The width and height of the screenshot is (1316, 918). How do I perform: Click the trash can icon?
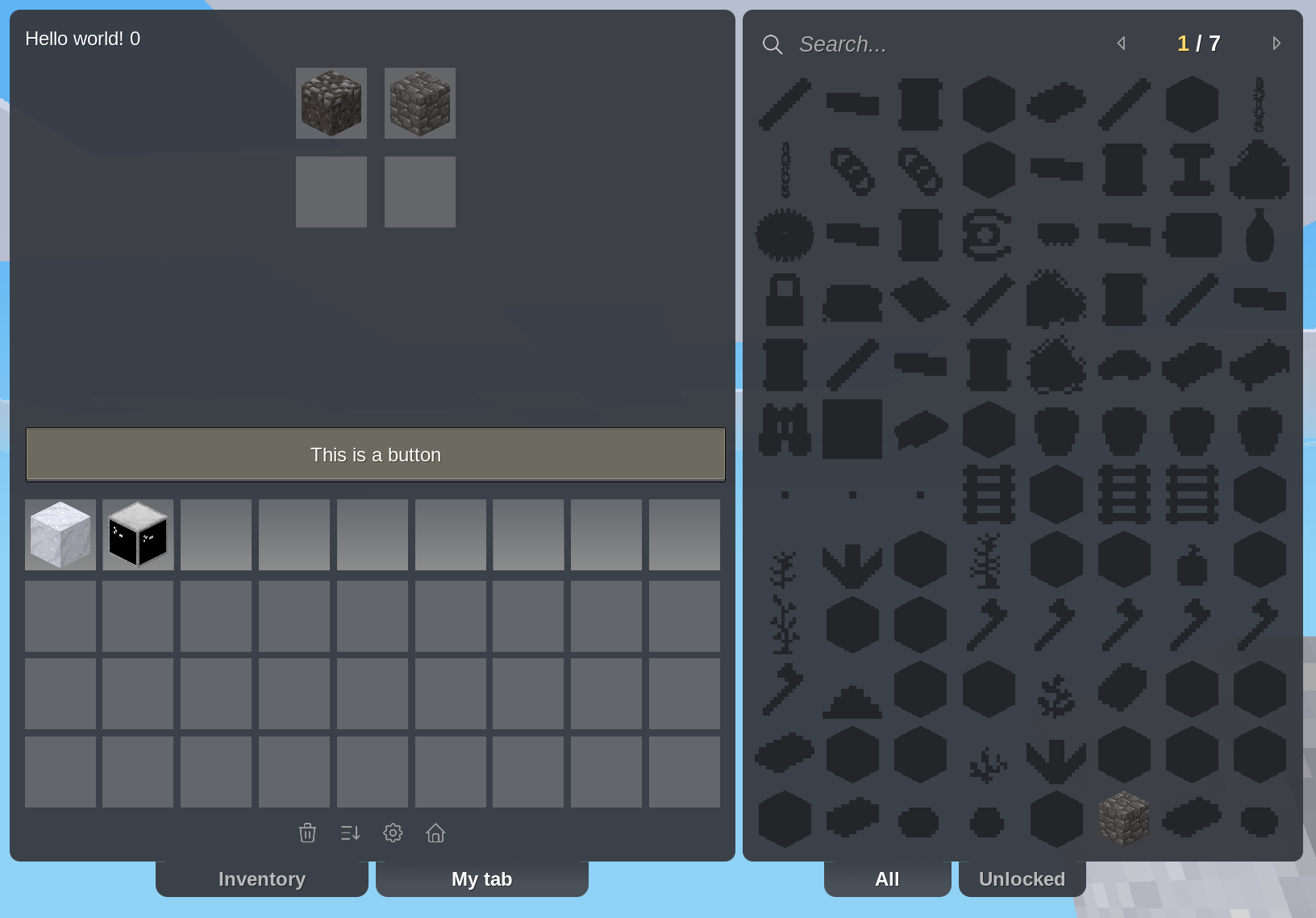(307, 832)
